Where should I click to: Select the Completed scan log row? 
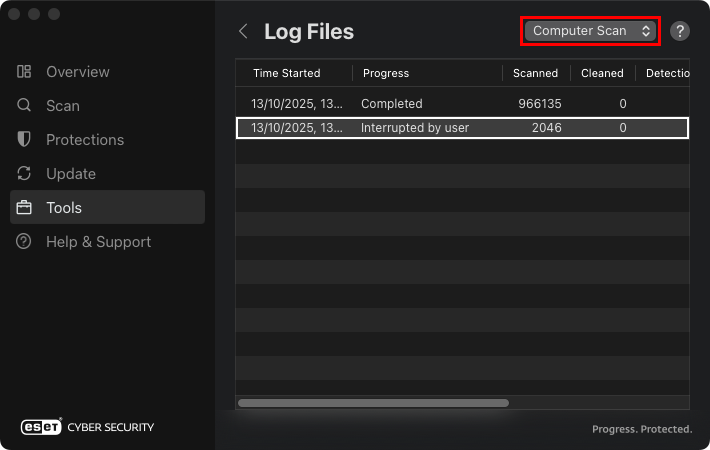point(460,103)
